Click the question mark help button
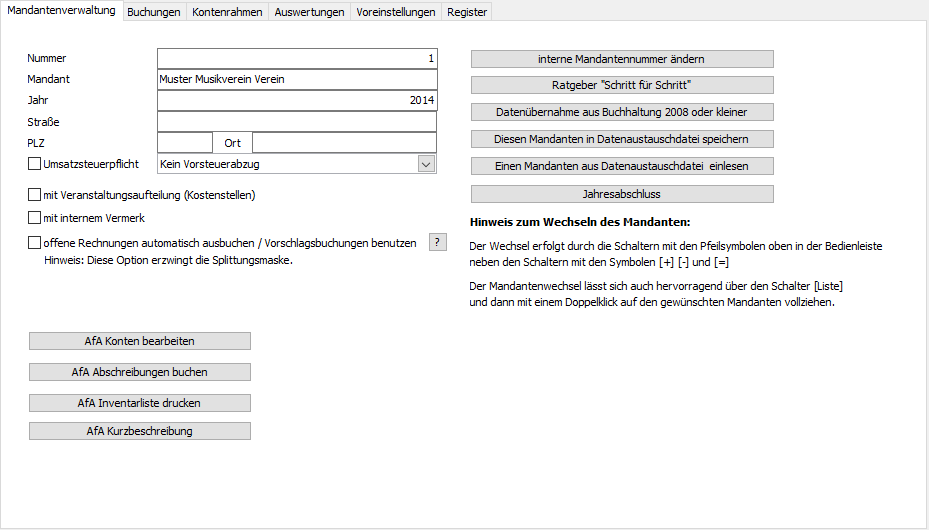Image resolution: width=929 pixels, height=530 pixels. pos(437,242)
